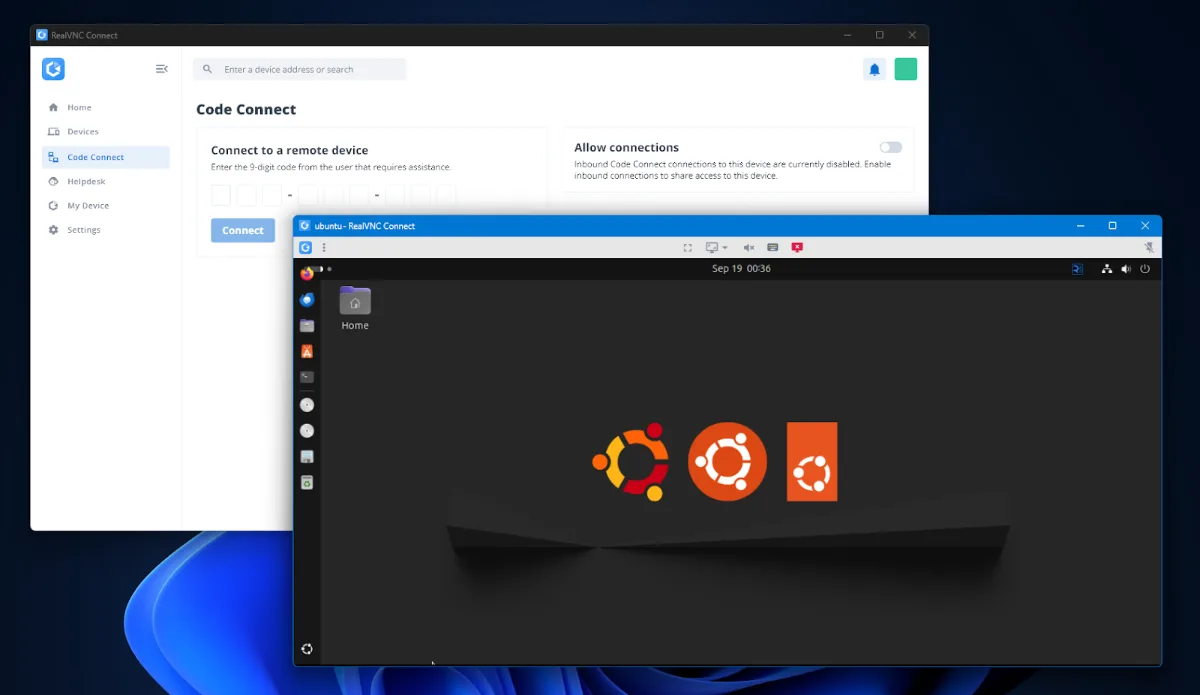Select the Home folder on Ubuntu desktop
This screenshot has width=1200, height=695.
tap(355, 310)
